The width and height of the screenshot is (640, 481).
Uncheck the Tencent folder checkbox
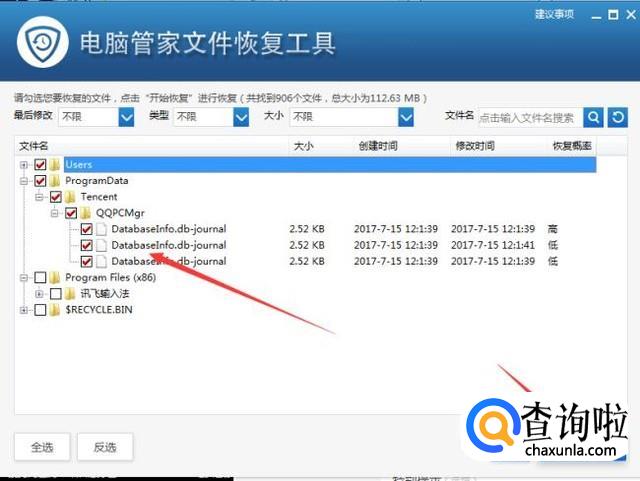coord(56,197)
